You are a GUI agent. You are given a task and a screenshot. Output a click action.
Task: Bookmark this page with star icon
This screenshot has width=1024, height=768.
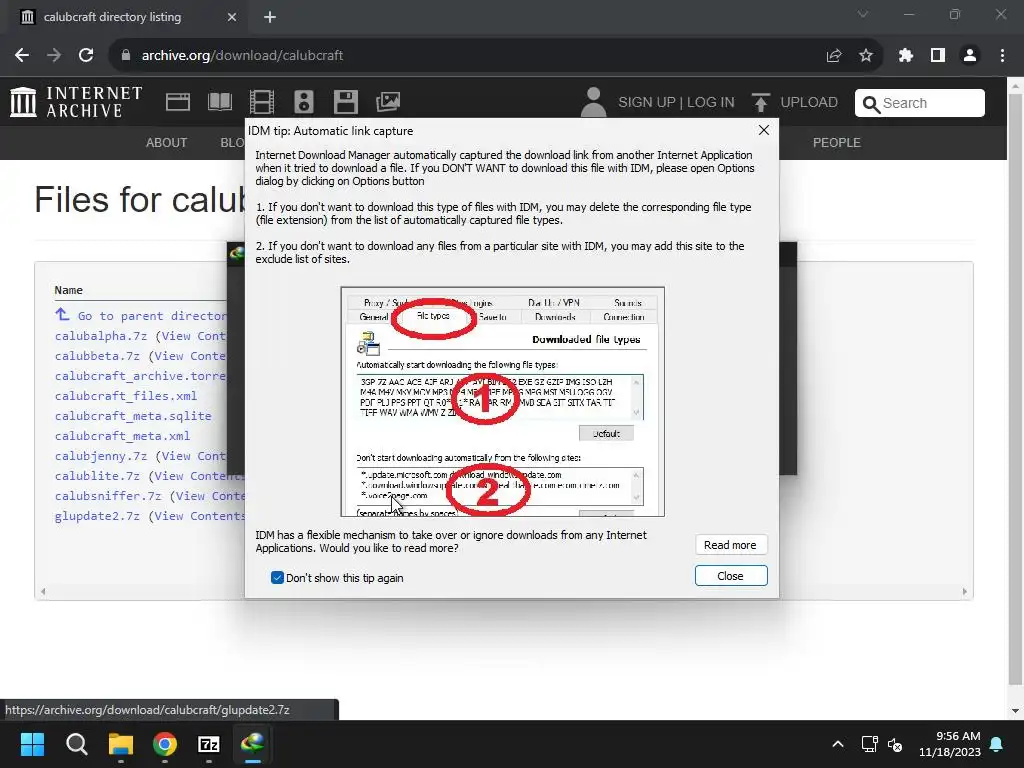pyautogui.click(x=866, y=56)
